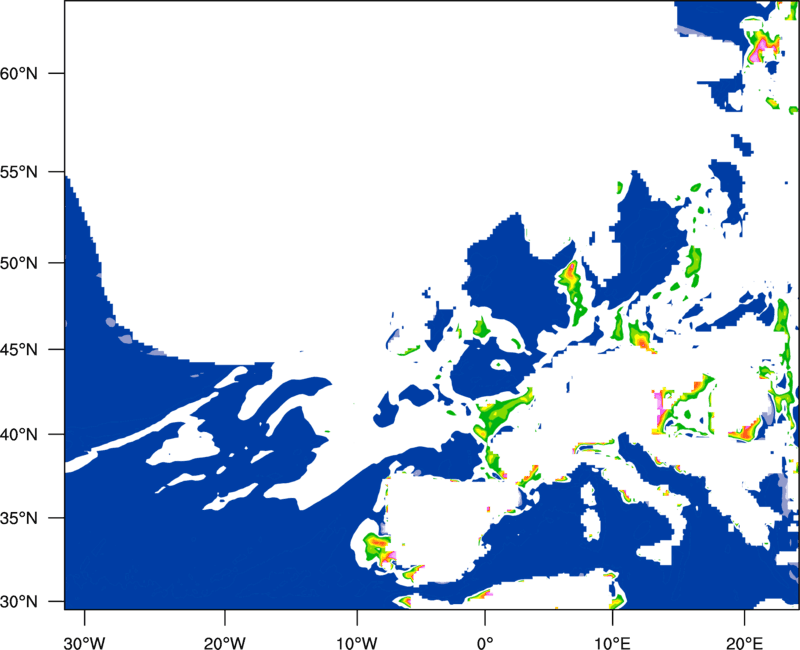The image size is (800, 650).
Task: Click the 30°N latitude label
Action: (x=19, y=602)
